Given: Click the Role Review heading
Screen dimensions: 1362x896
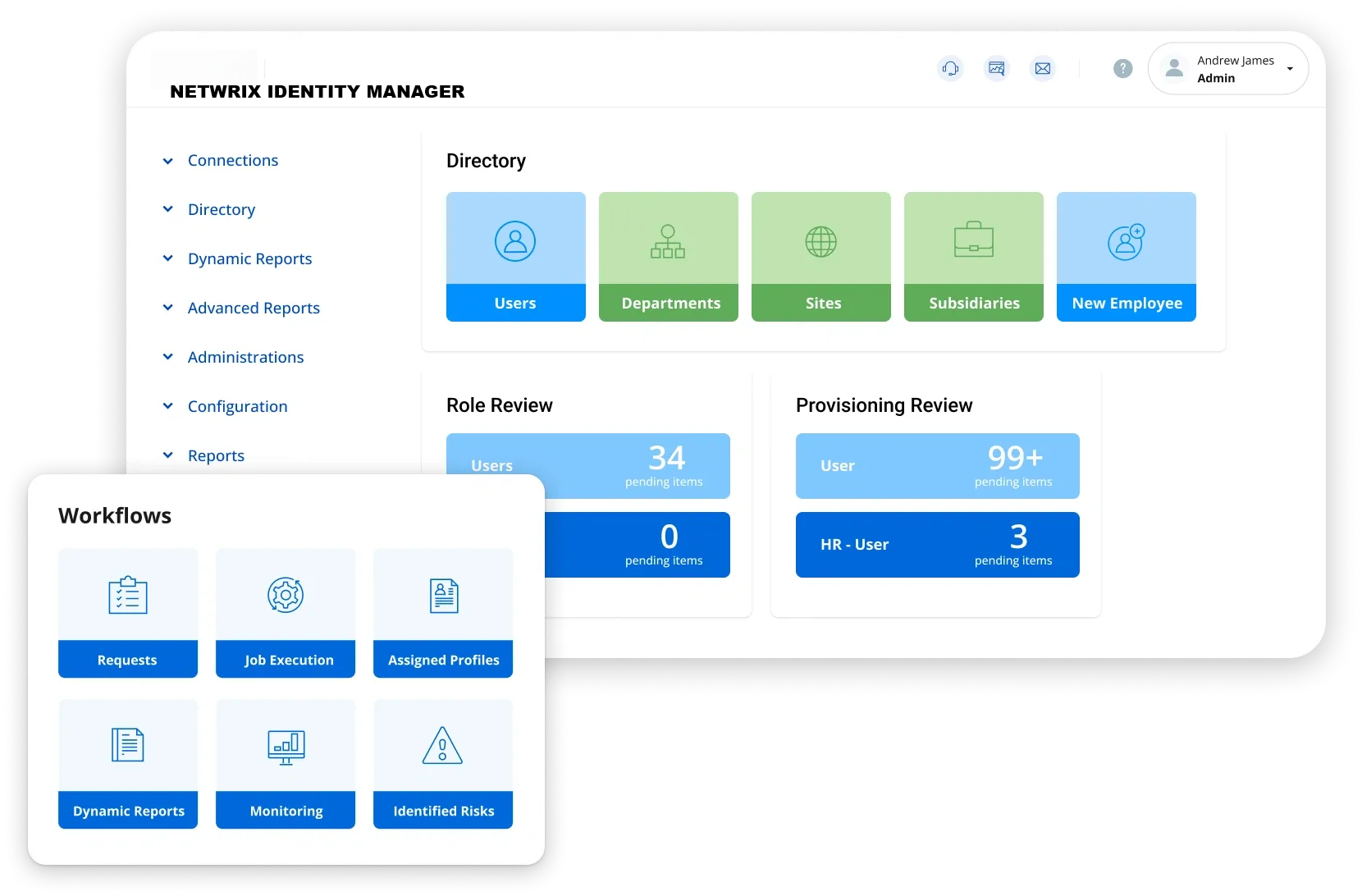Looking at the screenshot, I should [x=500, y=405].
